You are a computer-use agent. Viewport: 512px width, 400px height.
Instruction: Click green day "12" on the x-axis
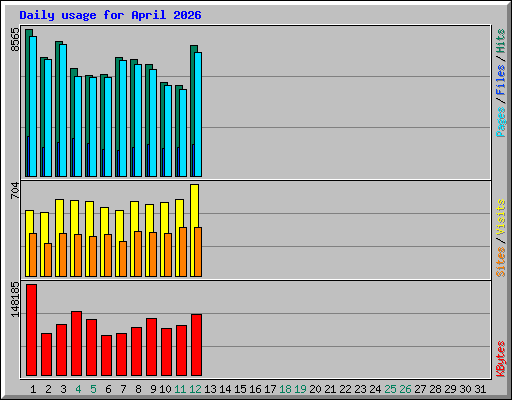[195, 389]
